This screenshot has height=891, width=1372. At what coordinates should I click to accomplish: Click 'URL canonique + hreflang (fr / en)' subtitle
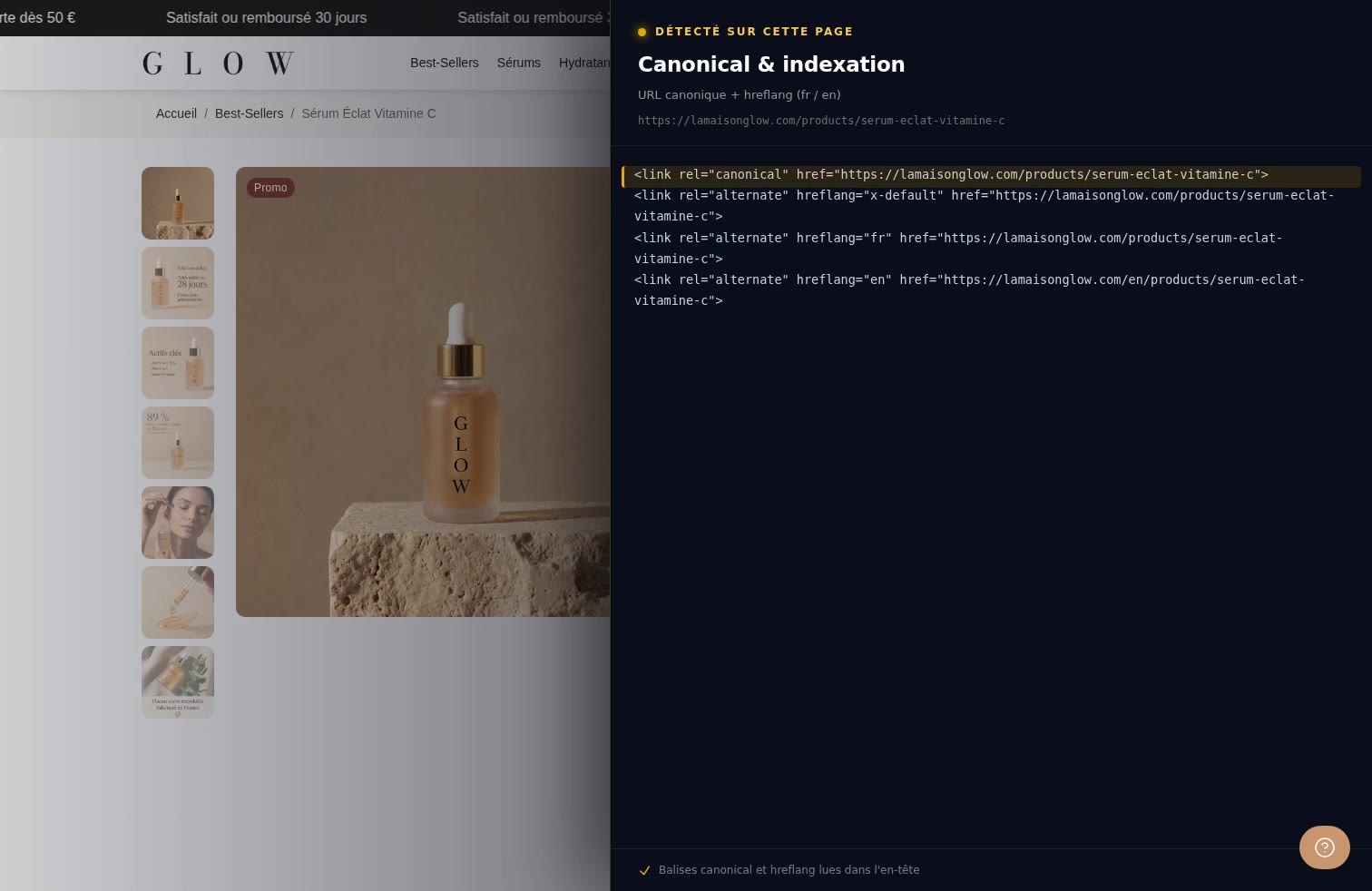point(740,94)
